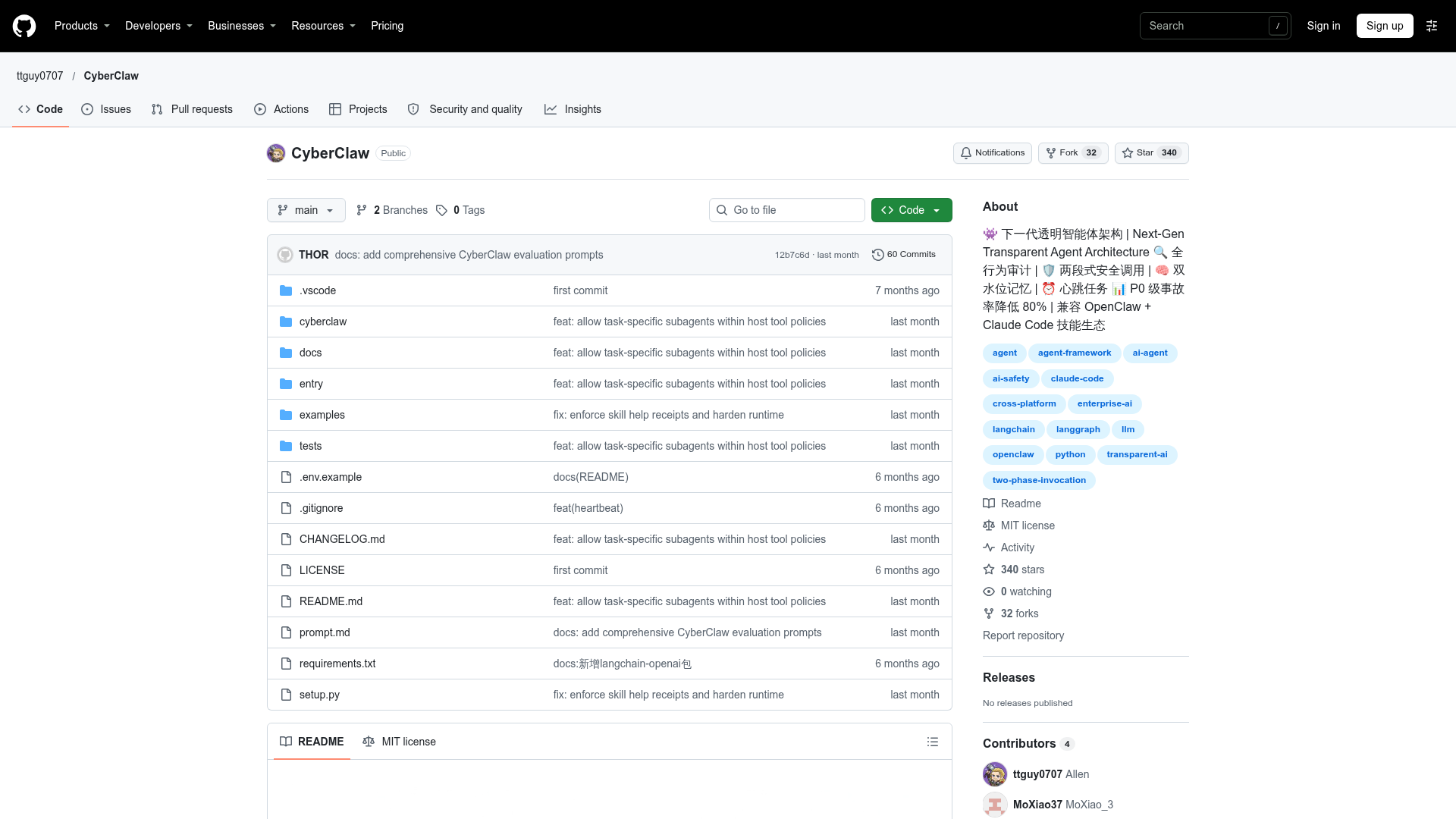Open the README outline list icon
The height and width of the screenshot is (819, 1456).
click(933, 742)
